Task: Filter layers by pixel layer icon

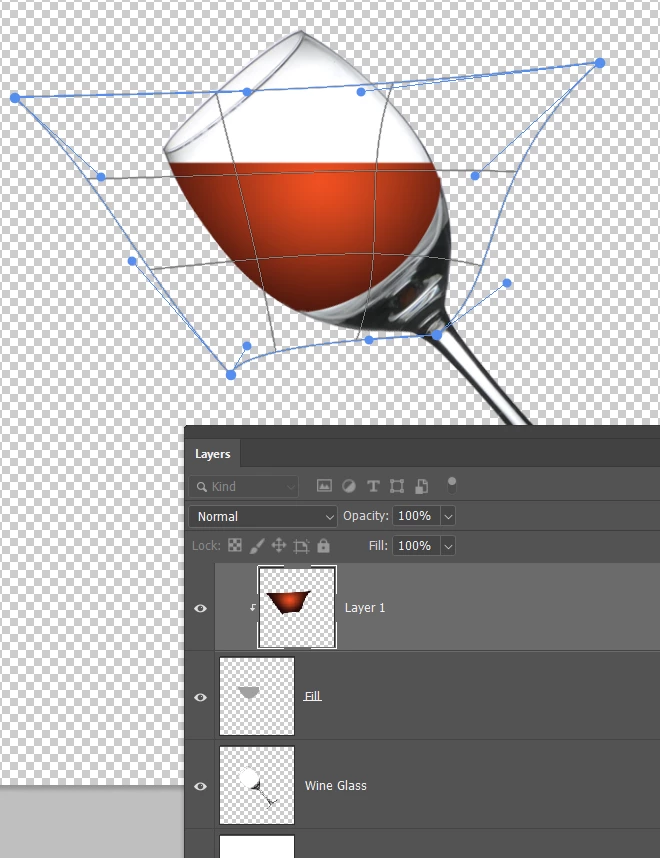Action: [324, 486]
